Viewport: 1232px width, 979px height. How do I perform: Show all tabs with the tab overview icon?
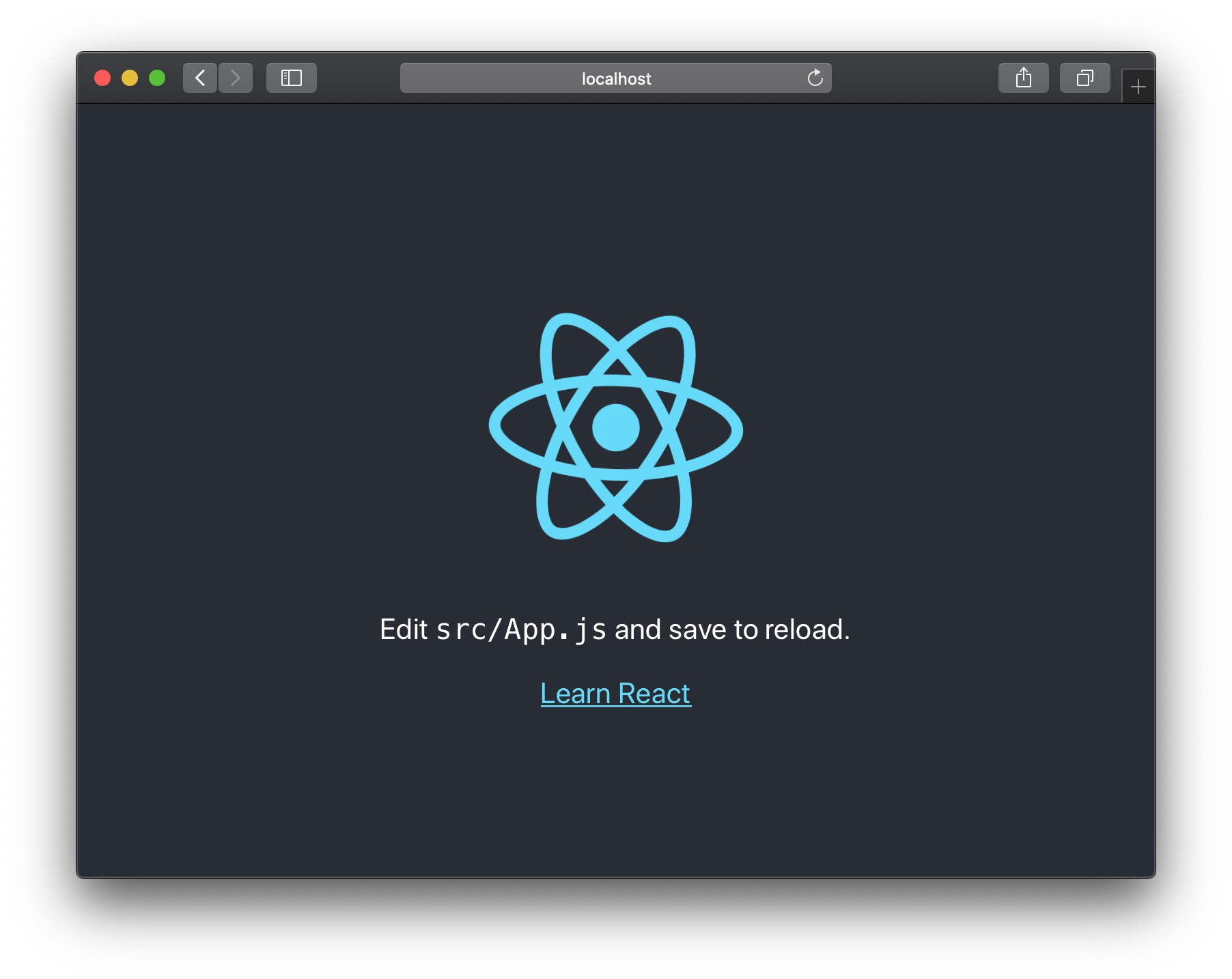(x=1084, y=78)
